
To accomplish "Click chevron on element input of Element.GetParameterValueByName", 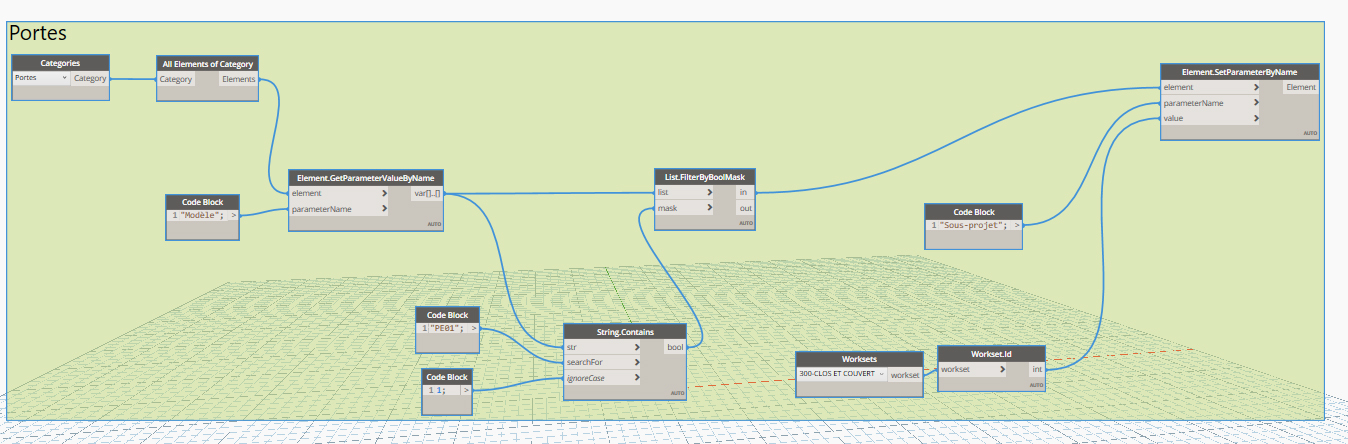I will pyautogui.click(x=384, y=193).
